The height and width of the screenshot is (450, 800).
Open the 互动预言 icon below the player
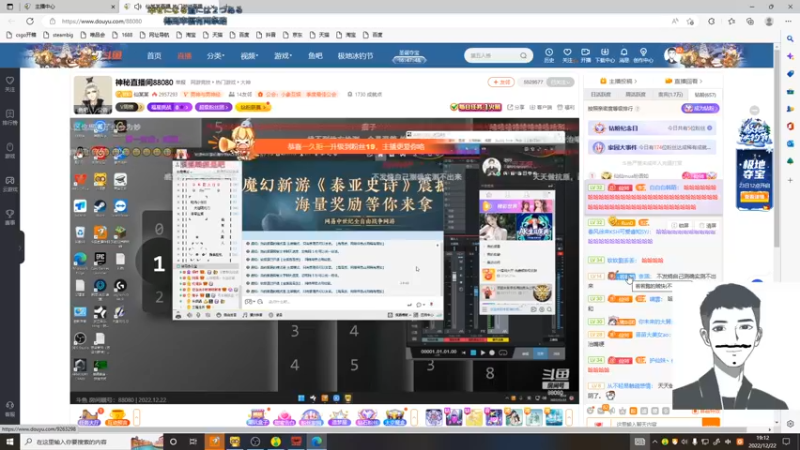click(117, 417)
